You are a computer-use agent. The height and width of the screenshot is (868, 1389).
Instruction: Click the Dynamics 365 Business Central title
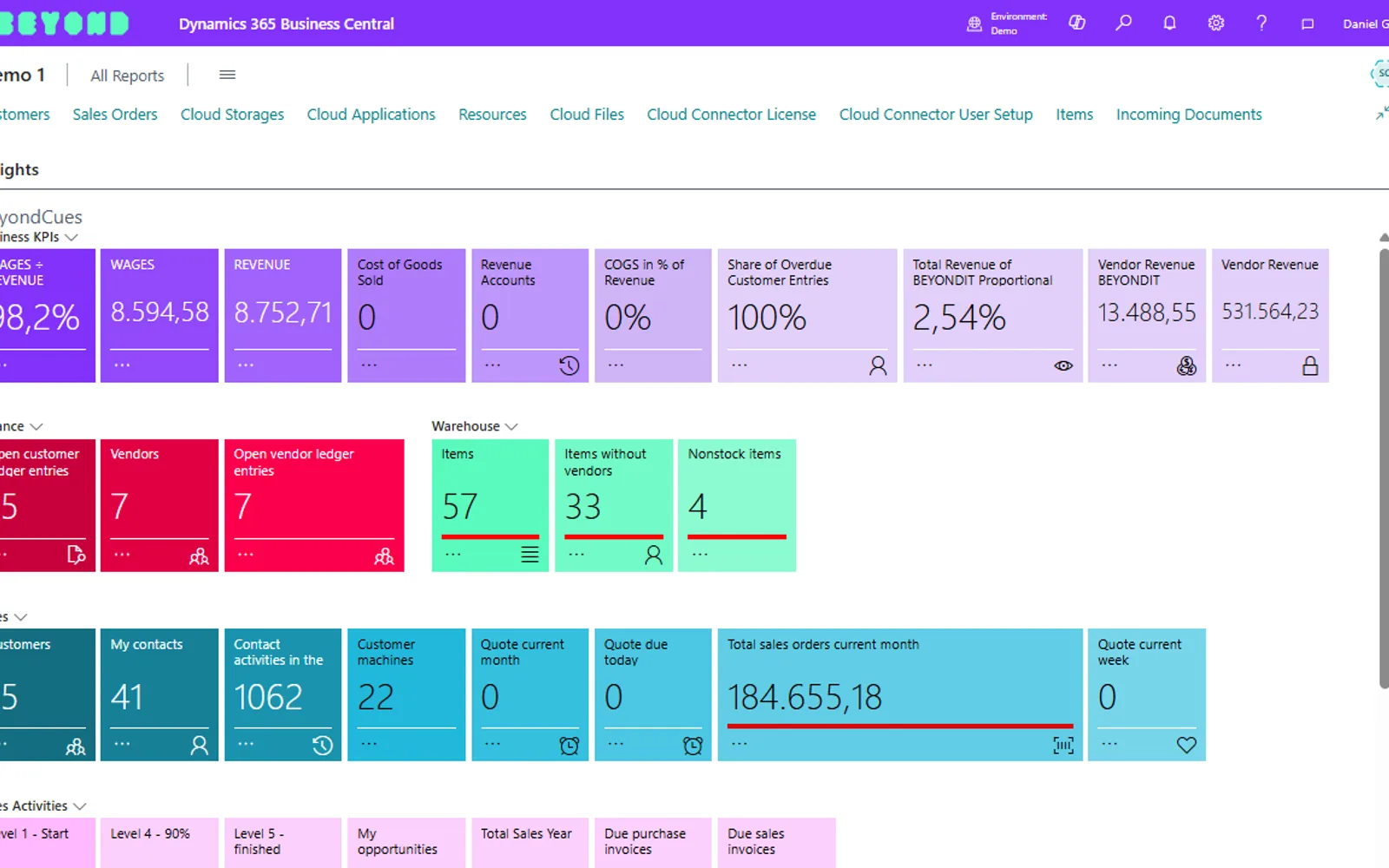pos(286,24)
